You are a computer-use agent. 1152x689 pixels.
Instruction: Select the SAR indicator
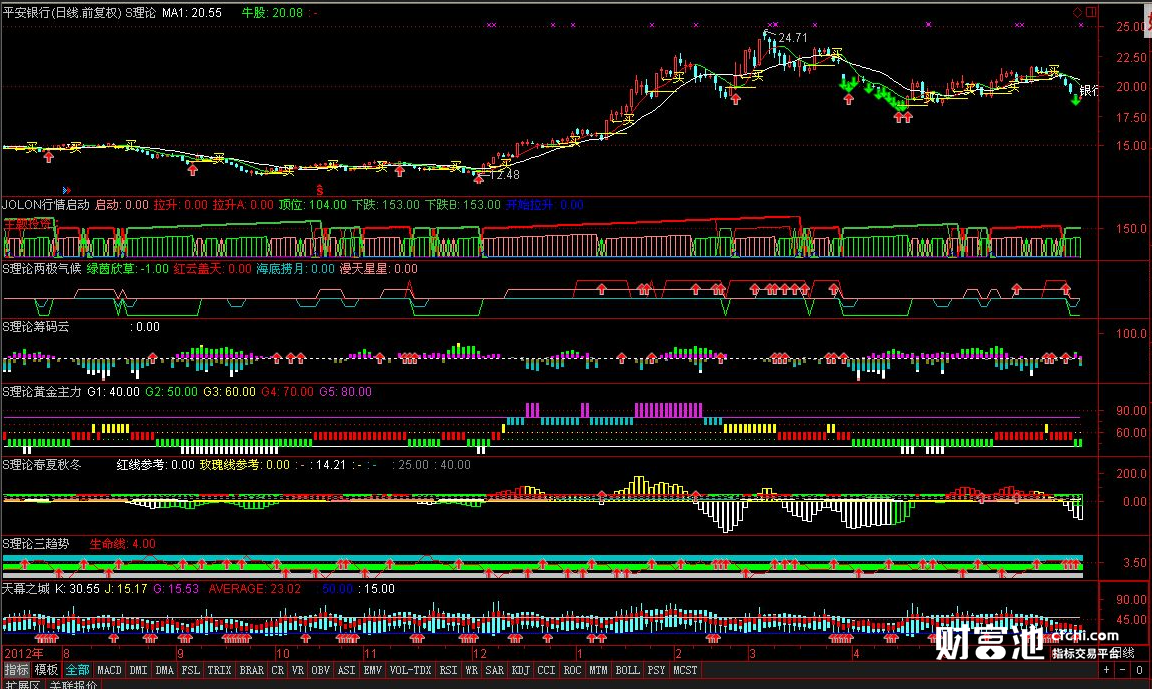pos(494,670)
